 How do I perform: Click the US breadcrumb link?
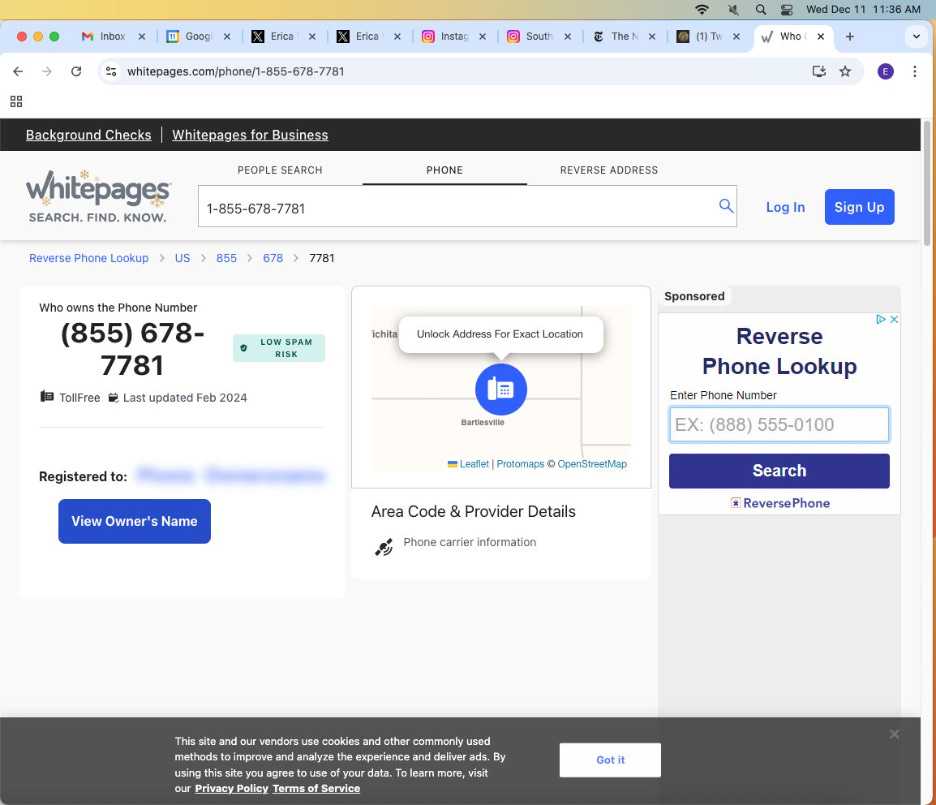click(182, 258)
